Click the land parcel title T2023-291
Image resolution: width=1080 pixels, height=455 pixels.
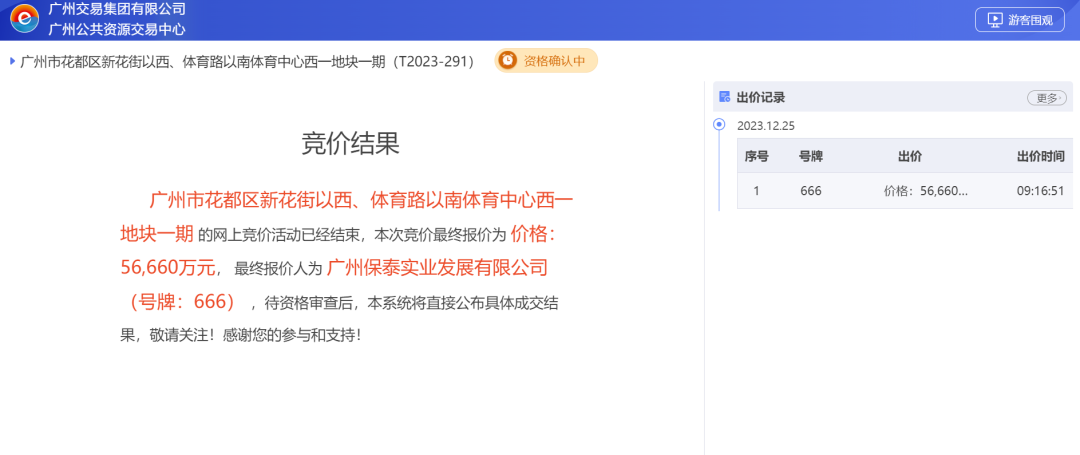(248, 61)
